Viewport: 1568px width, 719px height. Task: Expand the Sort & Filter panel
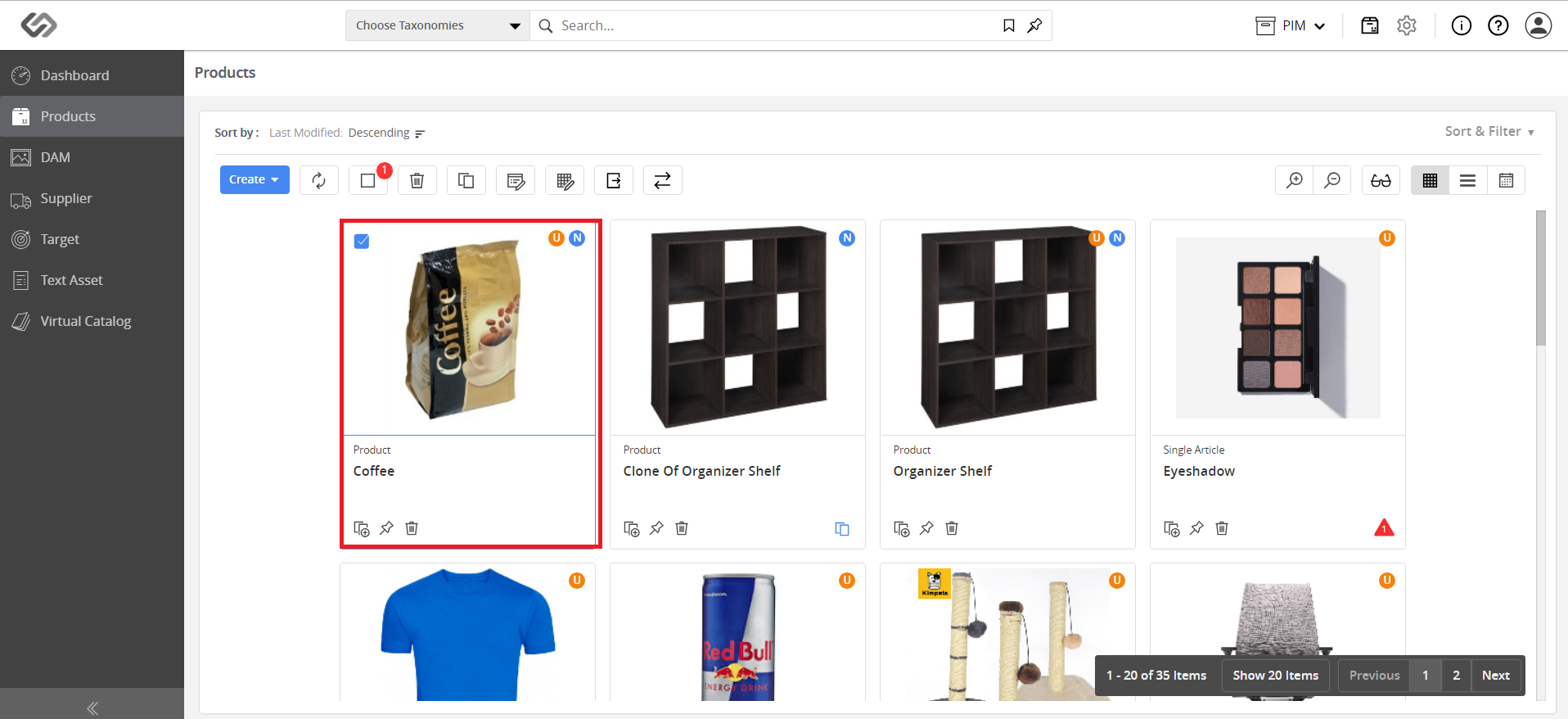tap(1489, 132)
